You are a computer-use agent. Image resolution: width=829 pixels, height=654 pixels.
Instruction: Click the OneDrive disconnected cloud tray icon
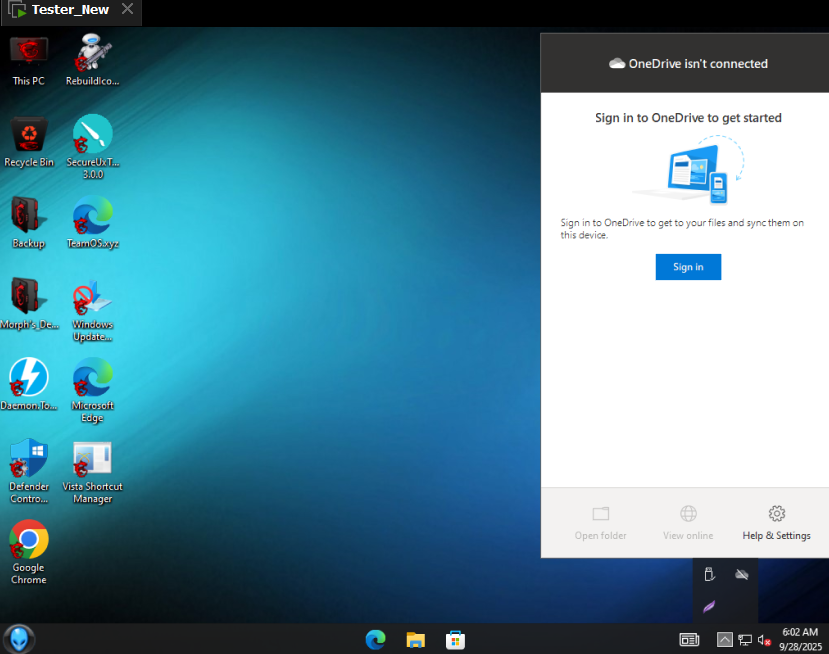pos(741,574)
